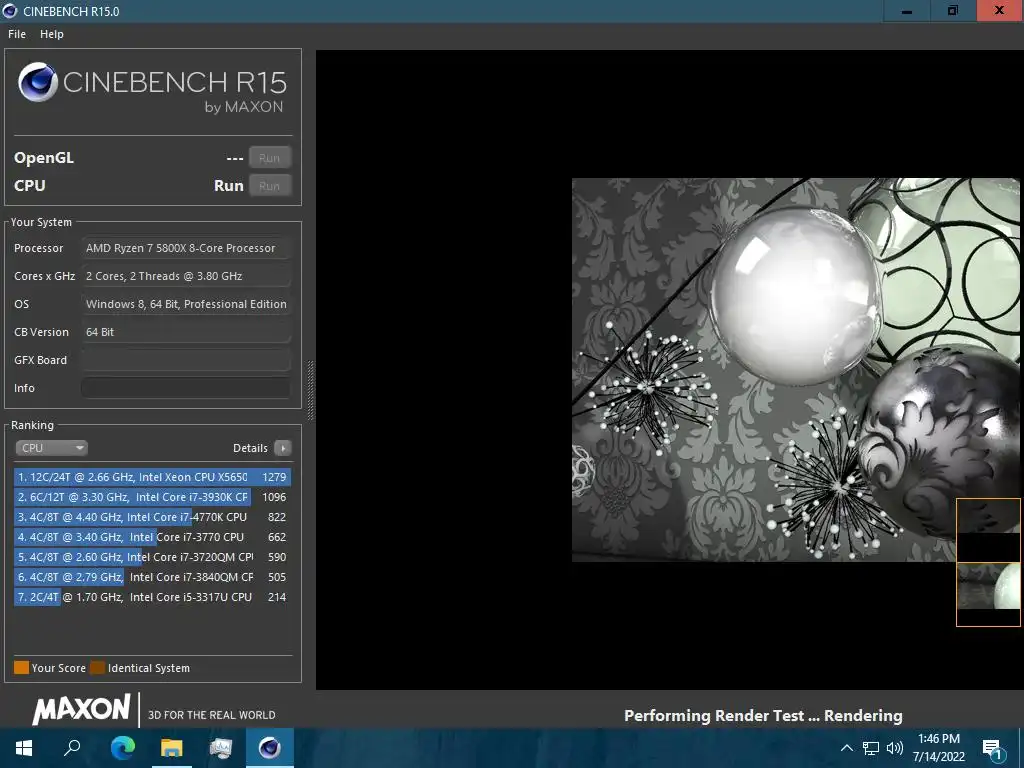
Task: Click the OpenGL Run button
Action: coord(269,158)
